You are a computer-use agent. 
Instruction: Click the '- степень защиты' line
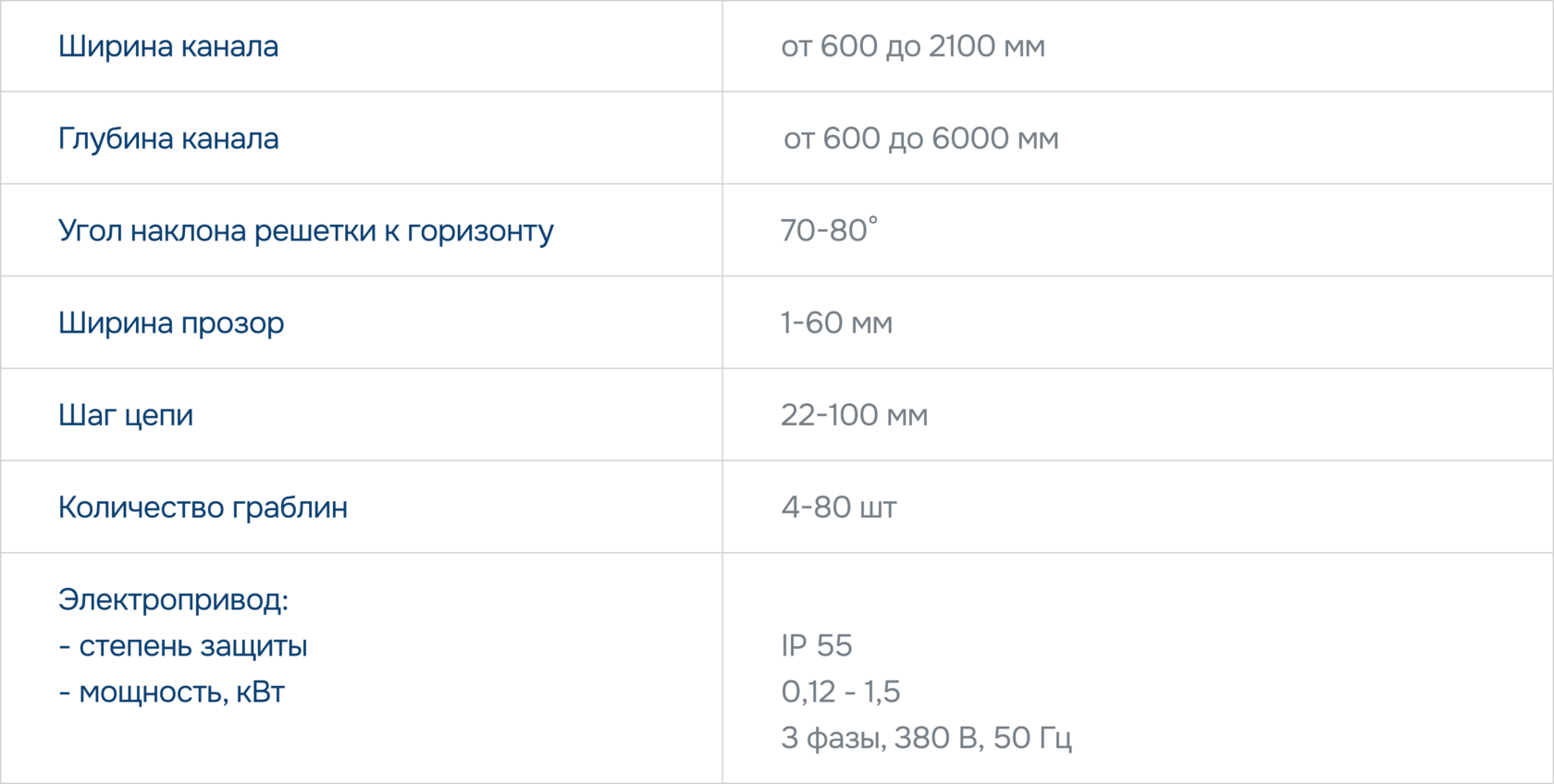[x=183, y=646]
